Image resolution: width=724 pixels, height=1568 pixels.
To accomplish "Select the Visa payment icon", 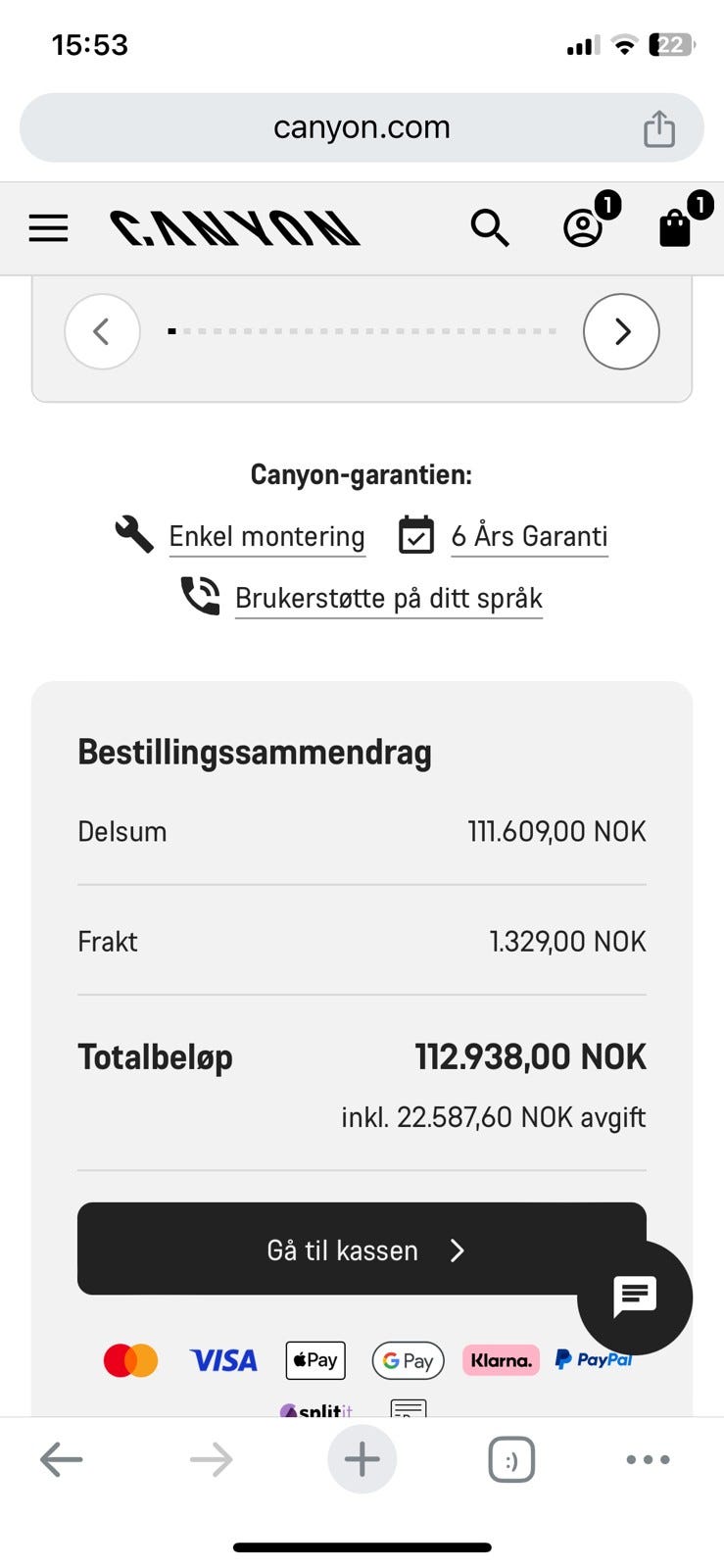I will [222, 1360].
